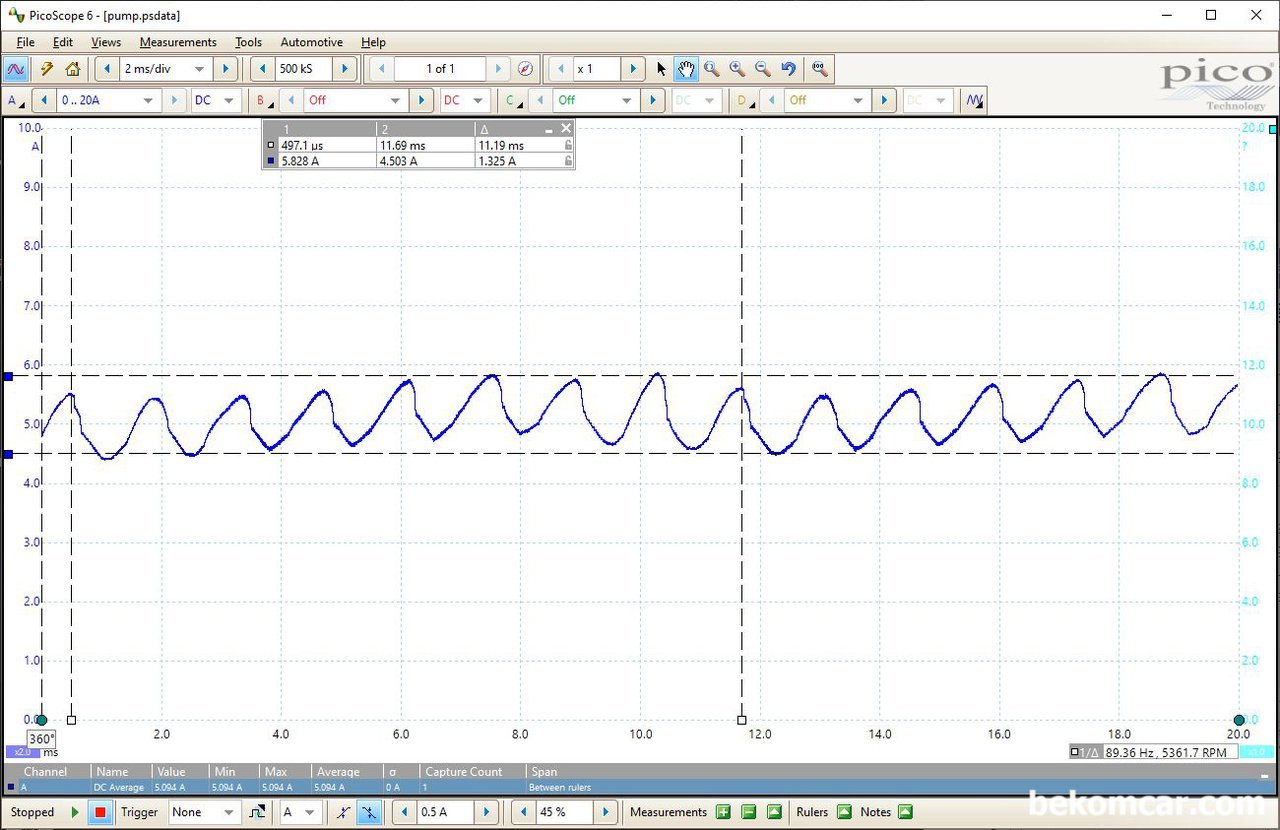Open the Views menu
The height and width of the screenshot is (830, 1280).
click(106, 42)
